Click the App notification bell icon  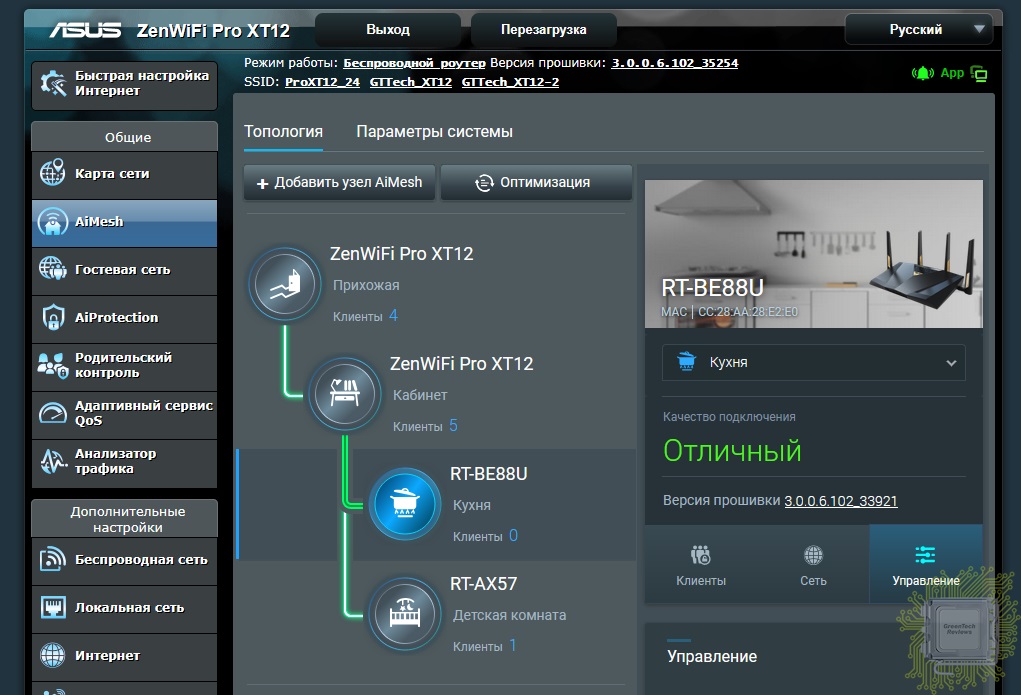pos(922,73)
